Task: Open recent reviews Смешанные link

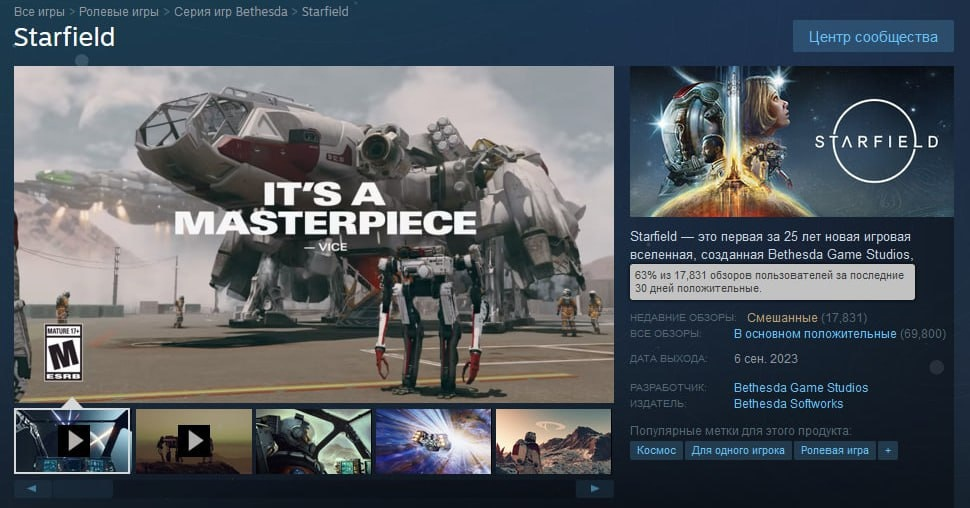Action: 782,317
